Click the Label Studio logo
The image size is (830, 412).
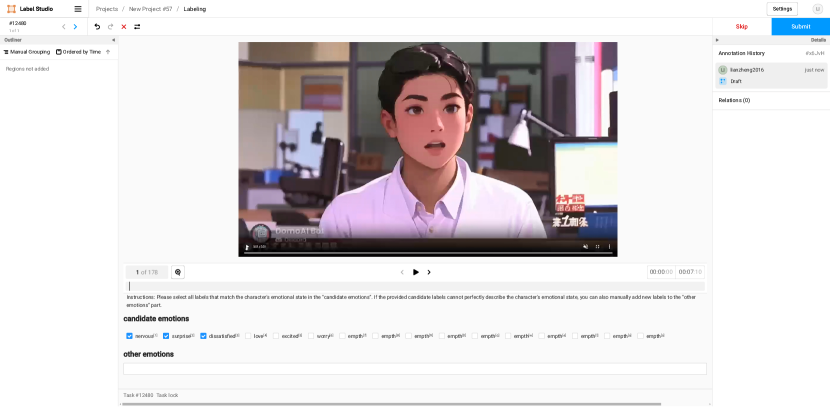(30, 9)
